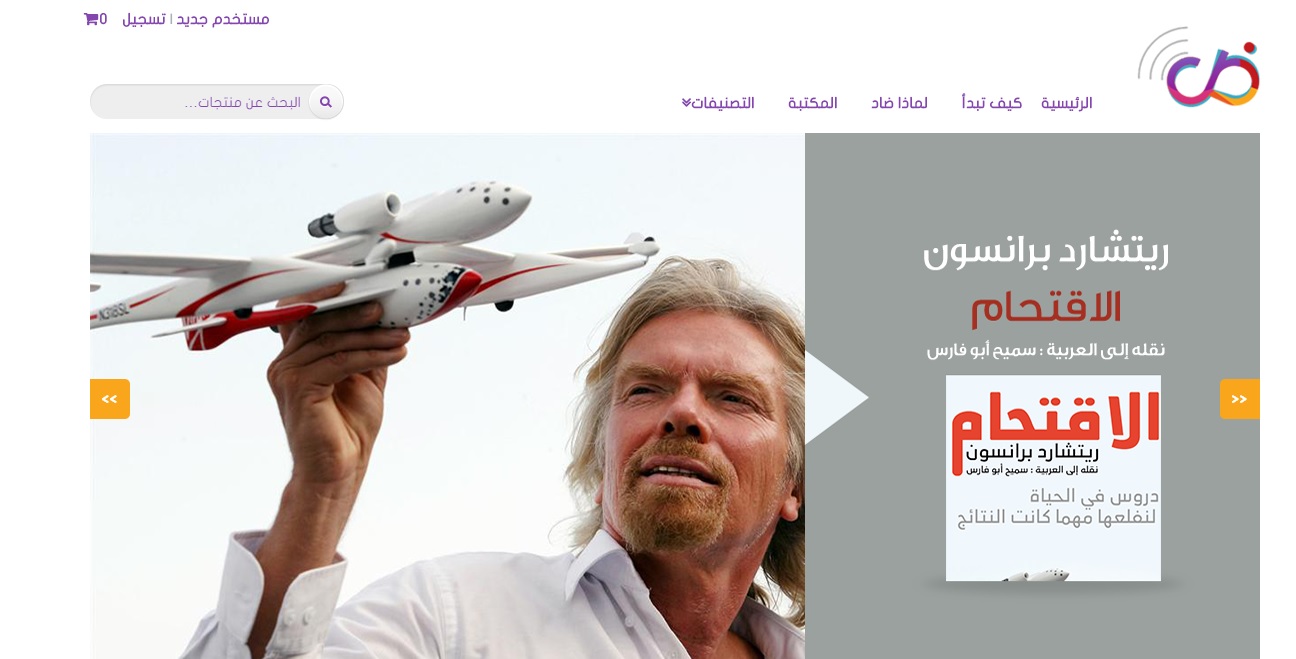This screenshot has width=1296, height=659.
Task: Click the red الاقتحام heading
Action: (x=1046, y=308)
